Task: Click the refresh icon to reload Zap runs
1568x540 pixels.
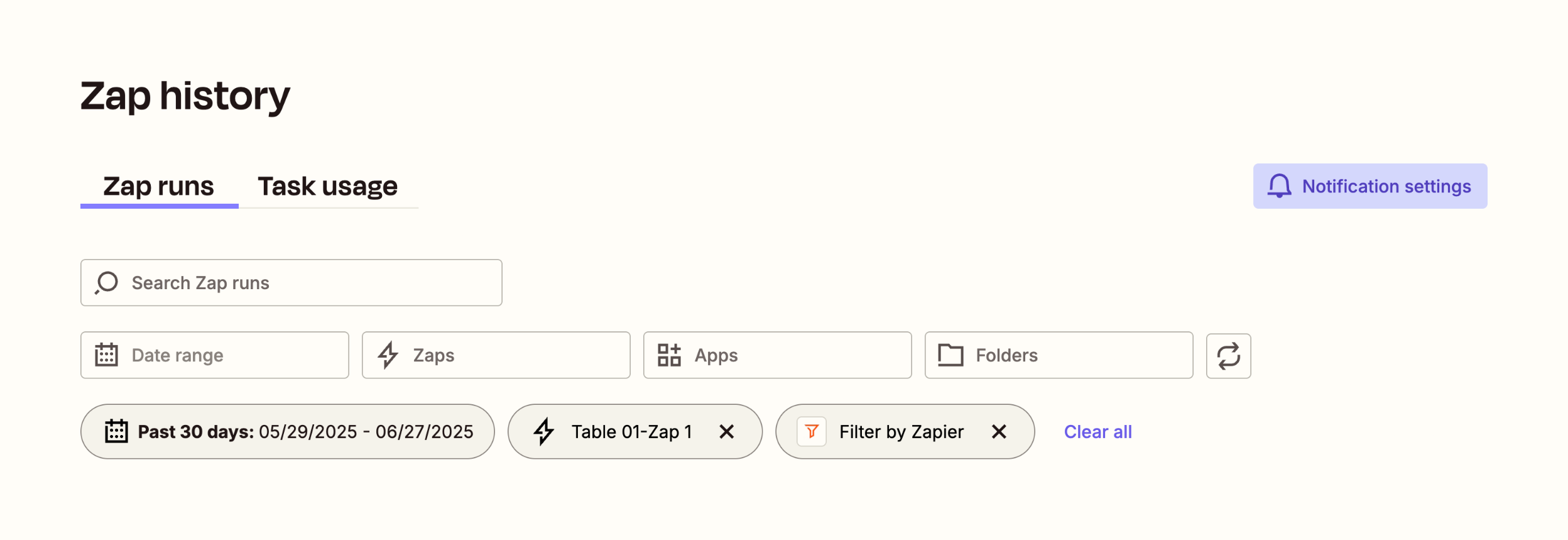Action: click(1228, 355)
